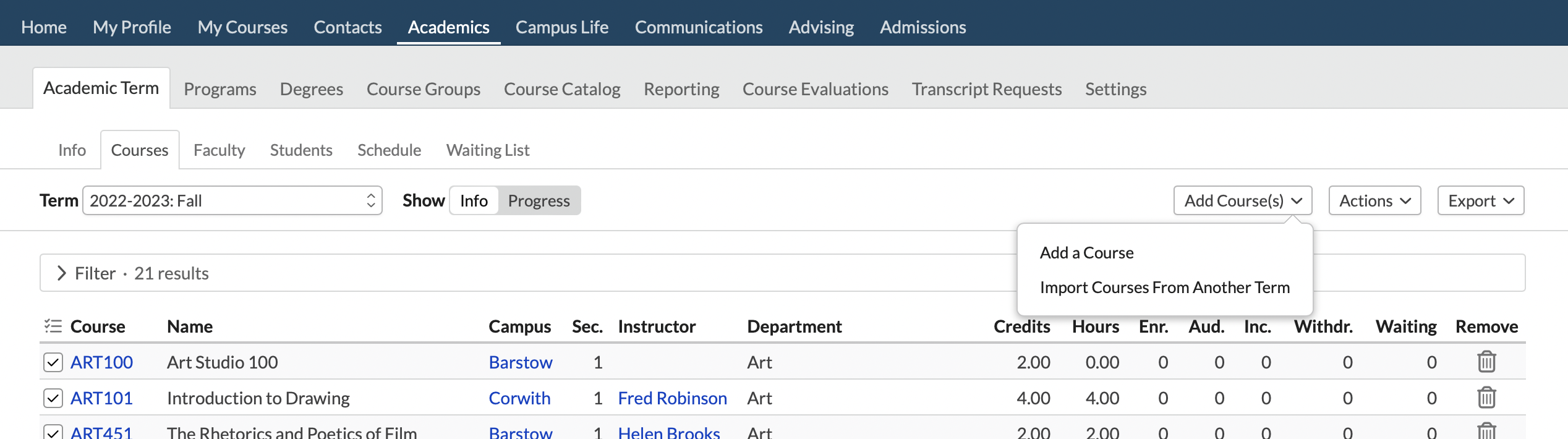Click the trash icon for ART101
Screen dimensions: 1568x439
1486,398
